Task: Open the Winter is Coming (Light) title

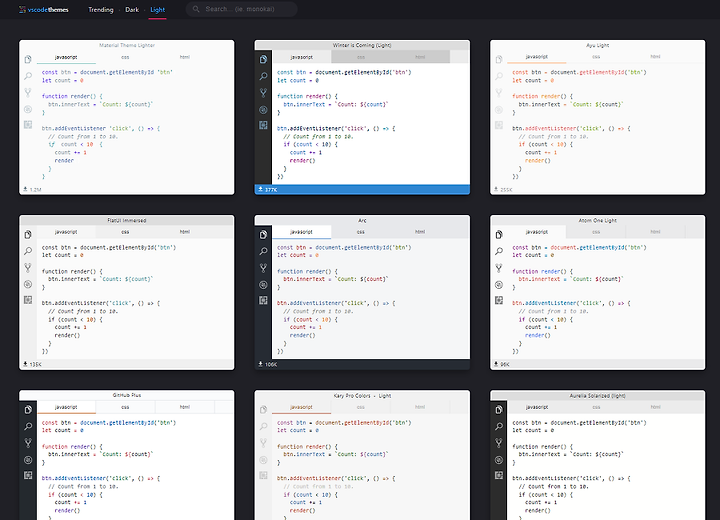Action: [x=362, y=45]
